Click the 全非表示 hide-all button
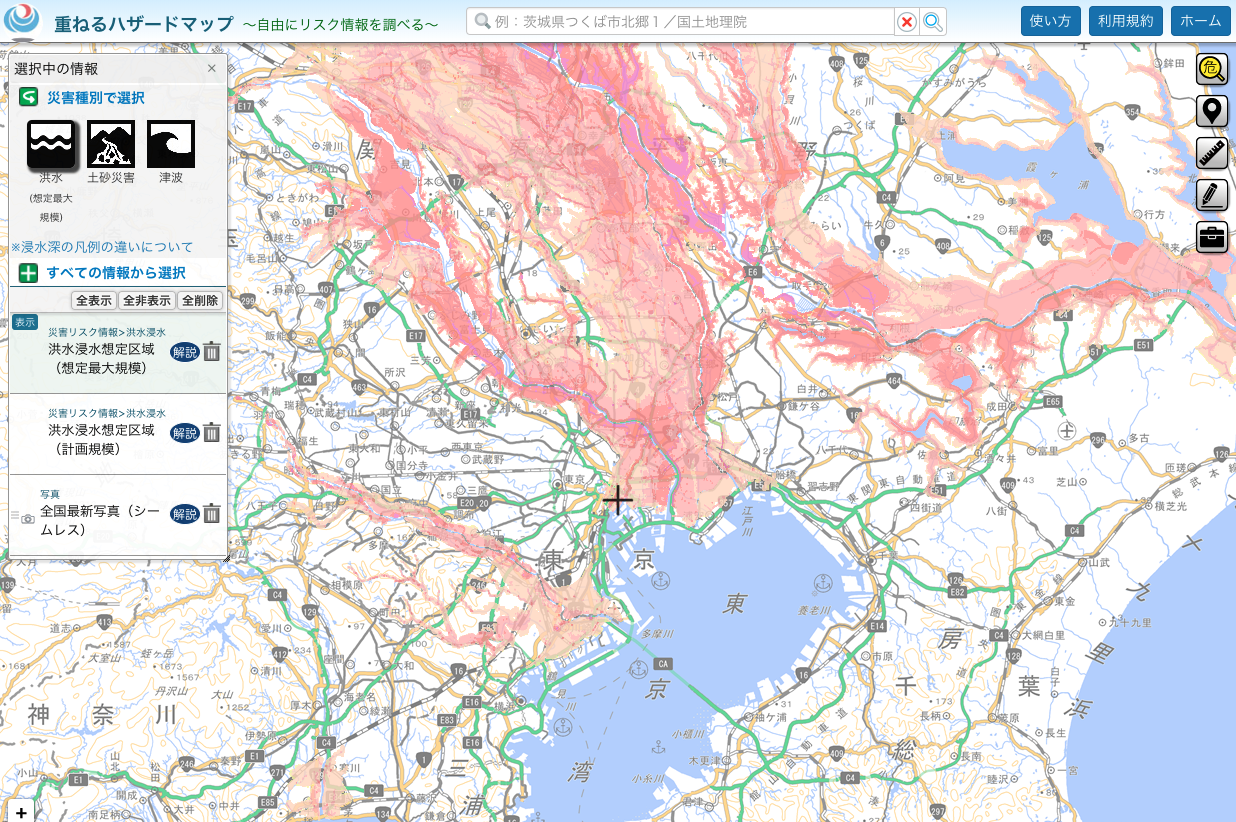This screenshot has height=822, width=1236. tap(147, 301)
